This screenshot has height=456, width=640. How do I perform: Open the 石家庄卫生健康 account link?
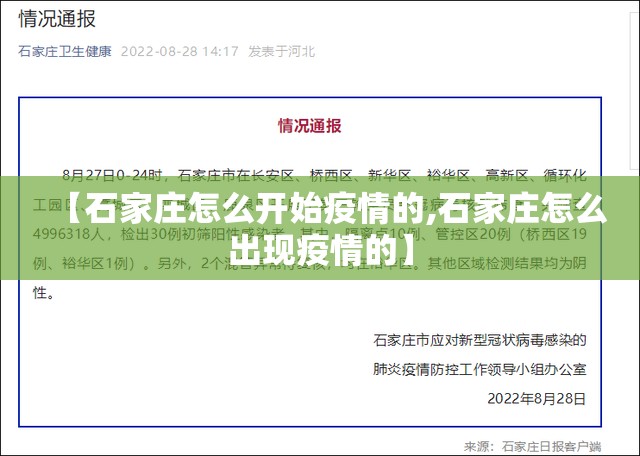pyautogui.click(x=64, y=51)
